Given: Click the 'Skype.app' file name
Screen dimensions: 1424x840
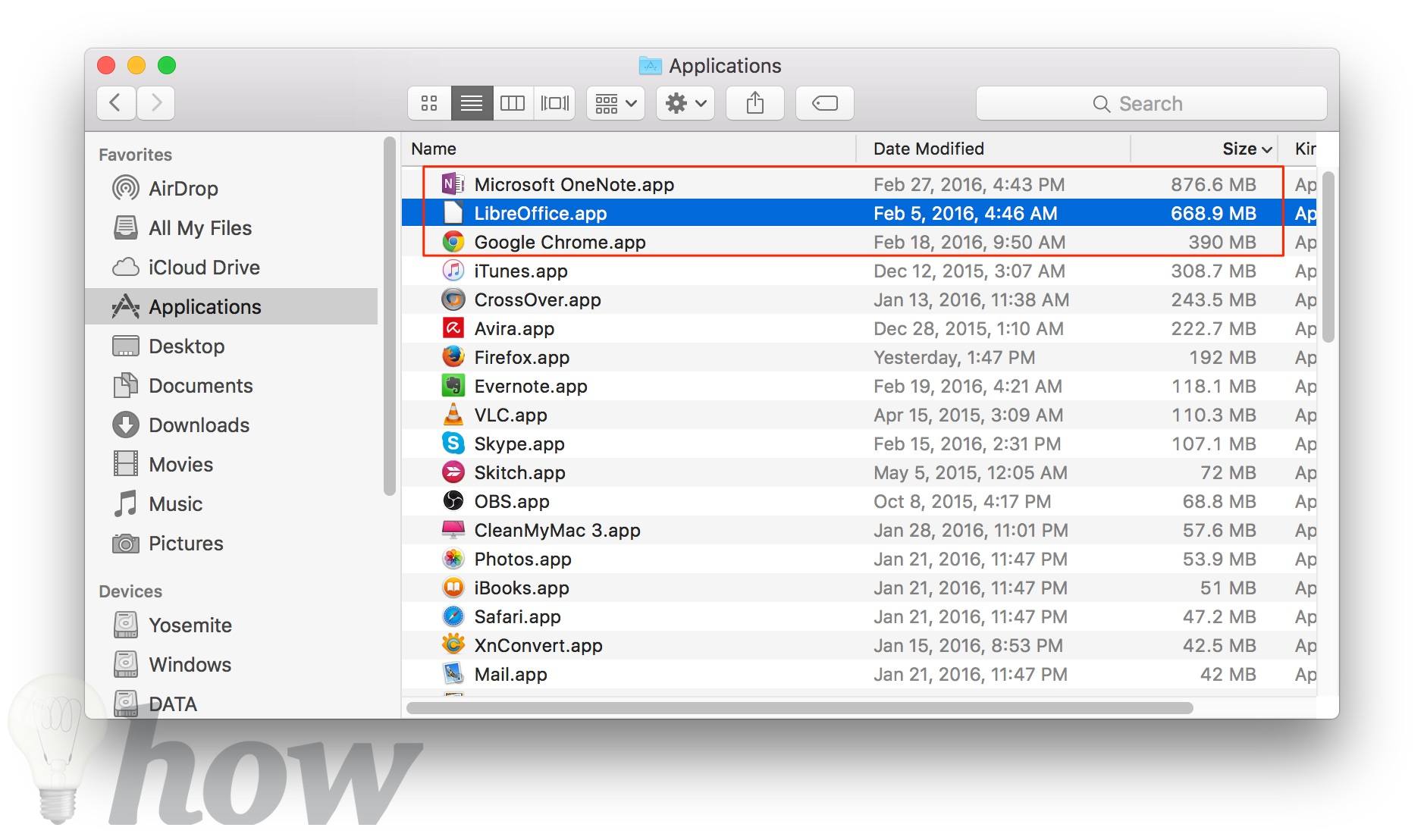Looking at the screenshot, I should coord(519,444).
